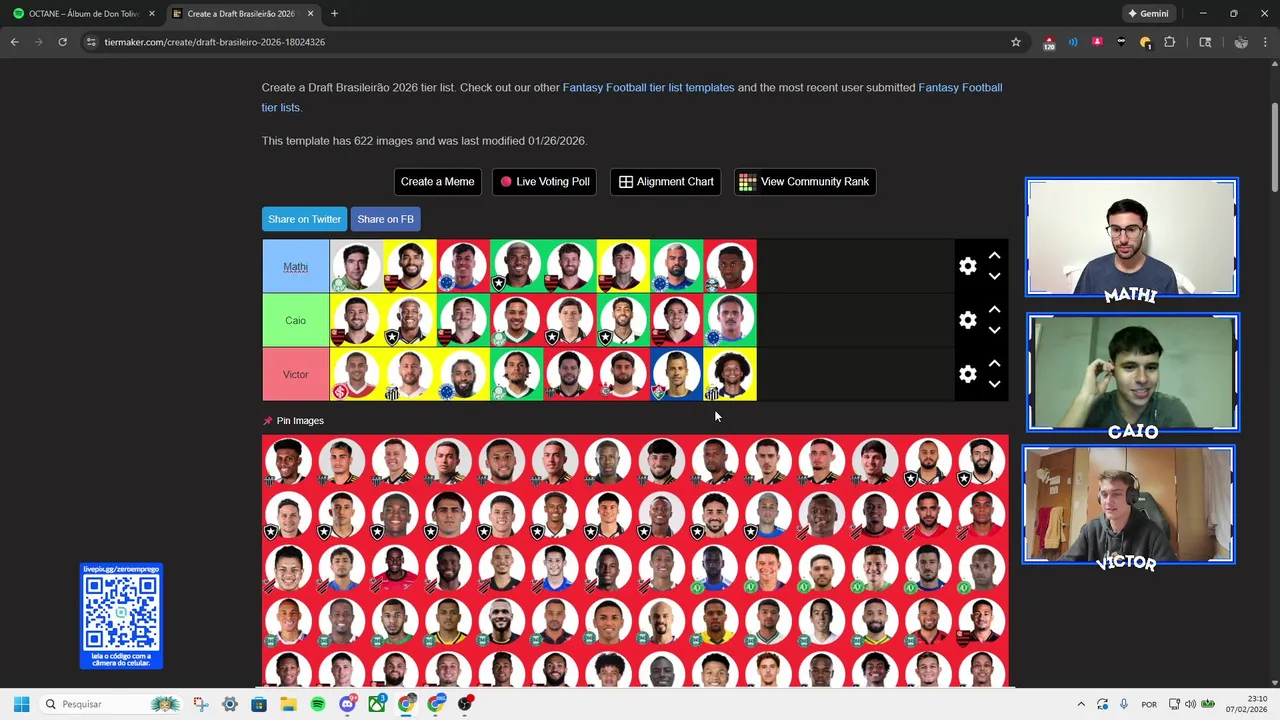
Task: Click the red Victor tier label
Action: (296, 374)
